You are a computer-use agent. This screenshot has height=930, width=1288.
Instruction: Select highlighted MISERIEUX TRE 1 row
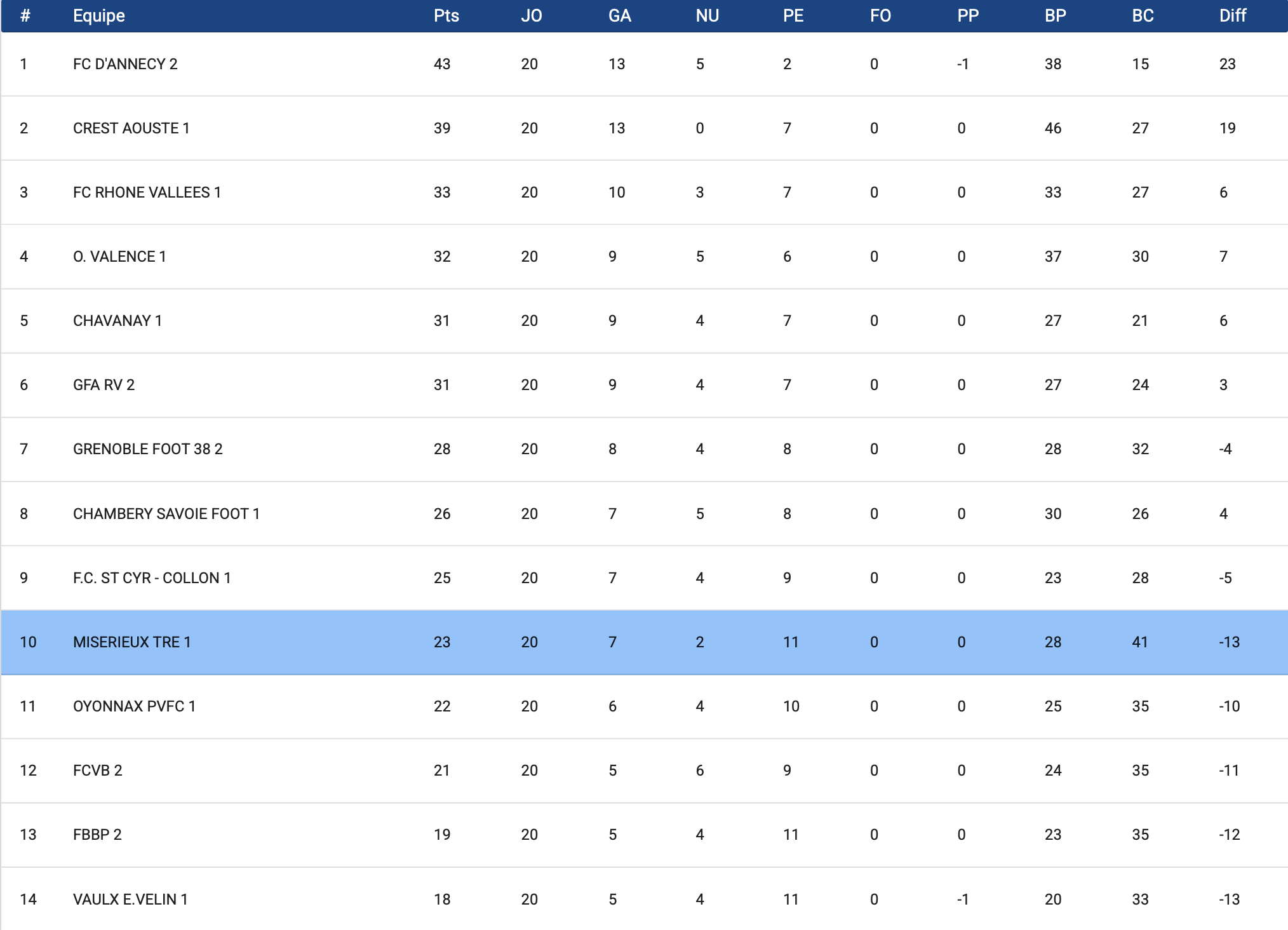coord(131,642)
